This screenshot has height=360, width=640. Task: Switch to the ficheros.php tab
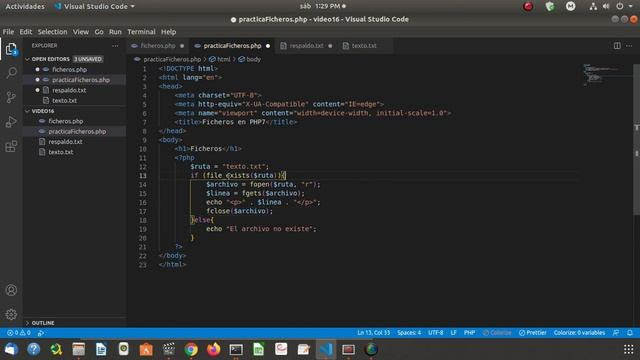point(158,46)
